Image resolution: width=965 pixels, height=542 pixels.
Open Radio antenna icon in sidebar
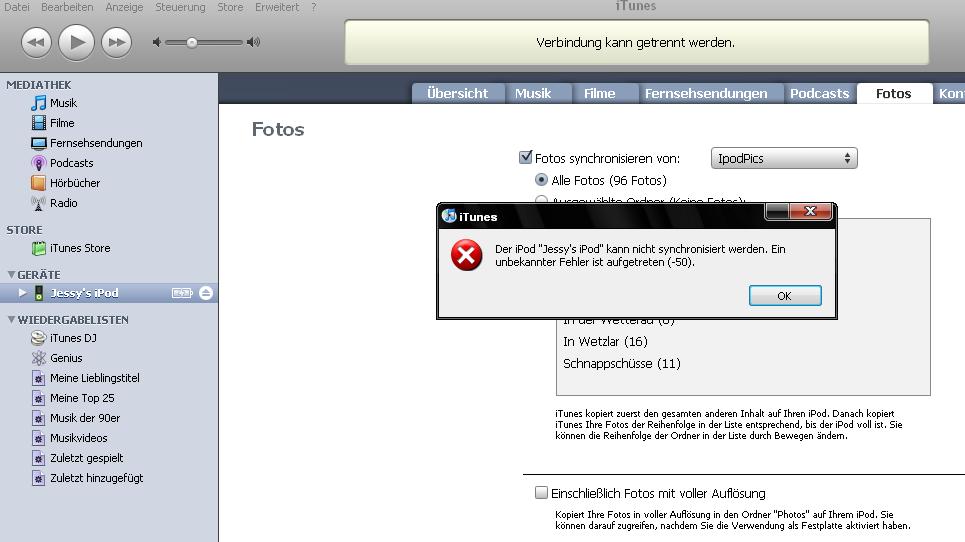39,203
